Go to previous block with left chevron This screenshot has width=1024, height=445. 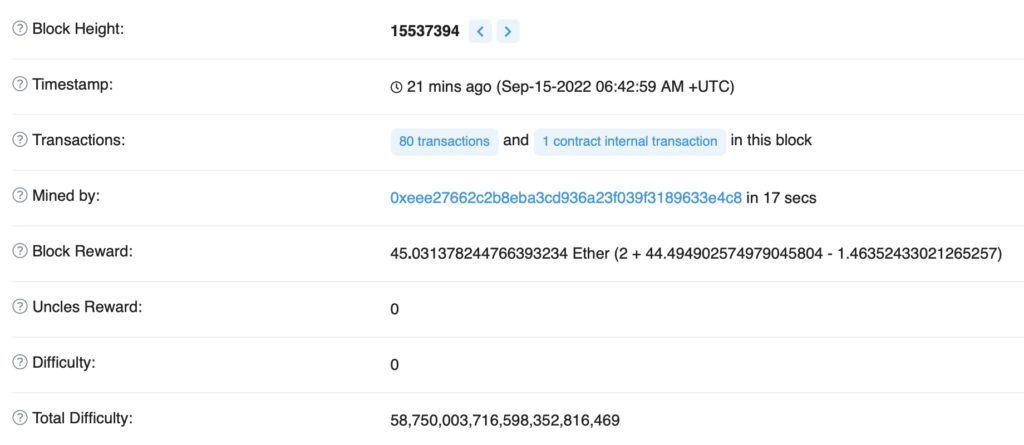[x=480, y=31]
